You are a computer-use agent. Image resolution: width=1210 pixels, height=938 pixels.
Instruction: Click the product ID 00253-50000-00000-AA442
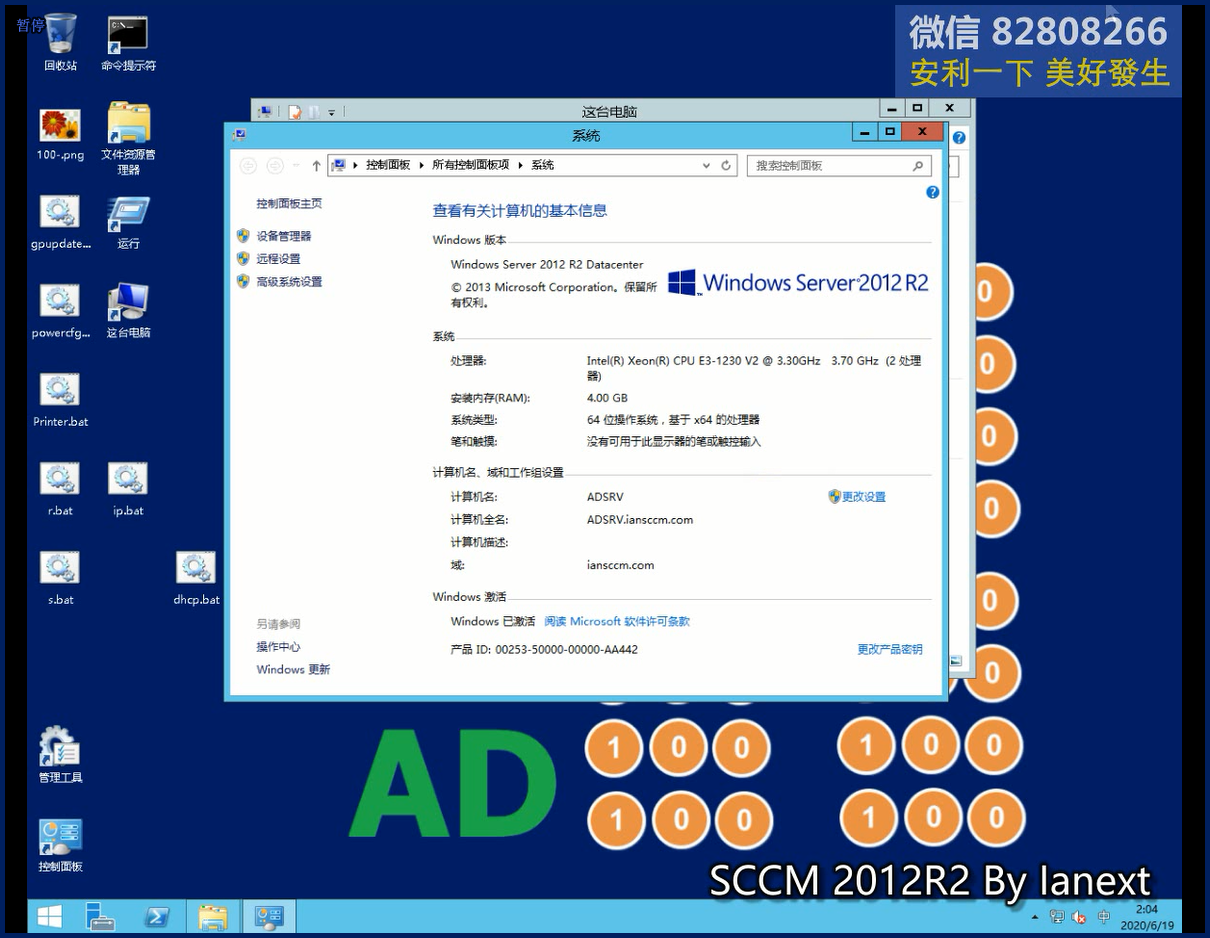566,650
